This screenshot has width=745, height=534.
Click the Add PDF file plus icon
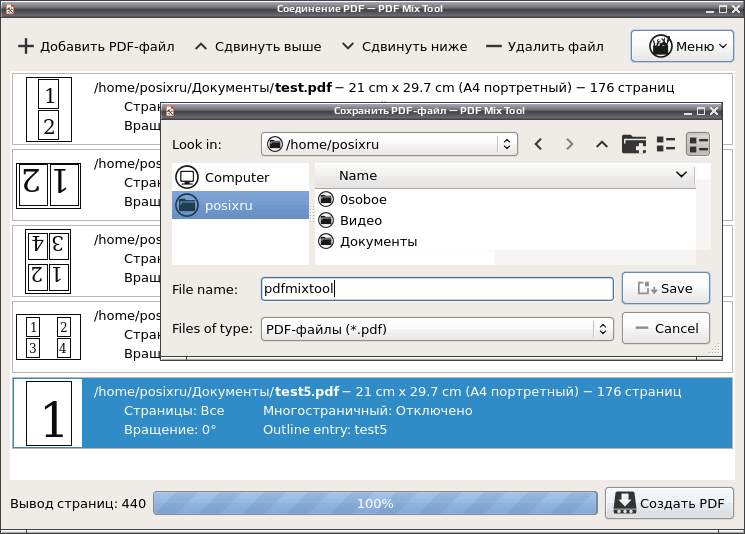coord(26,47)
